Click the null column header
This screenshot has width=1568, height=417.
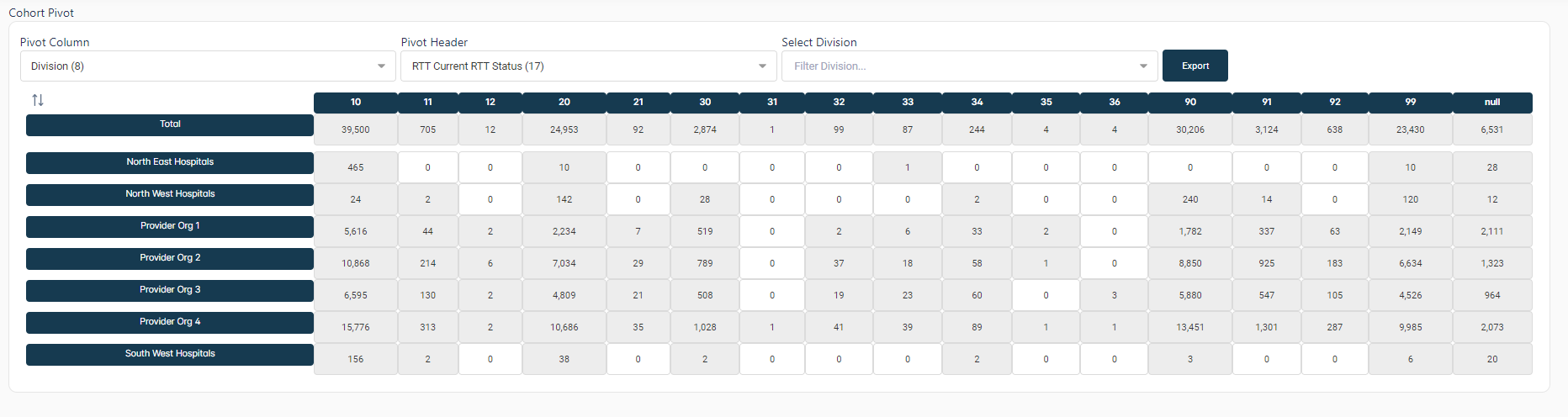point(1492,103)
